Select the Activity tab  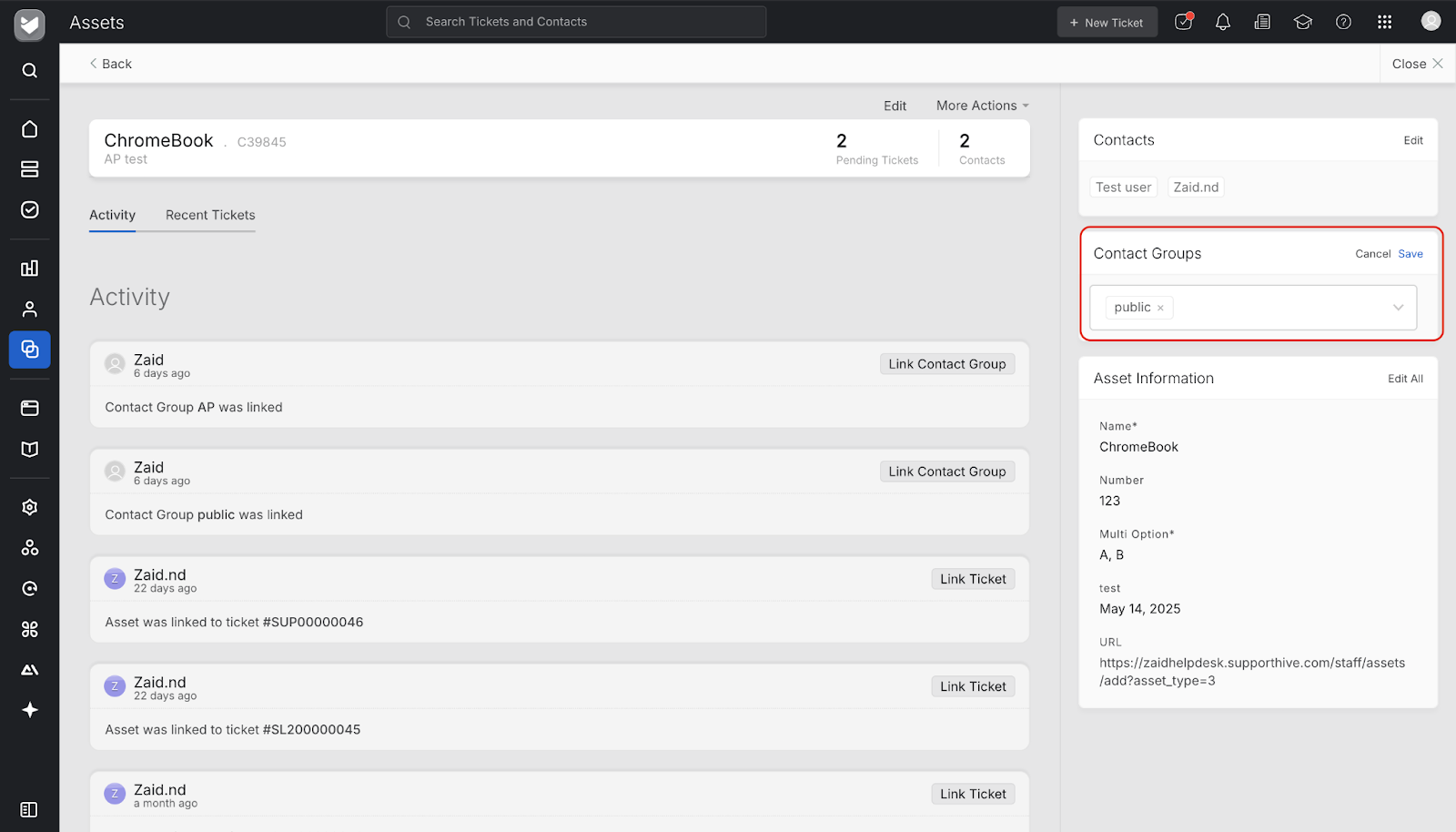click(x=112, y=216)
